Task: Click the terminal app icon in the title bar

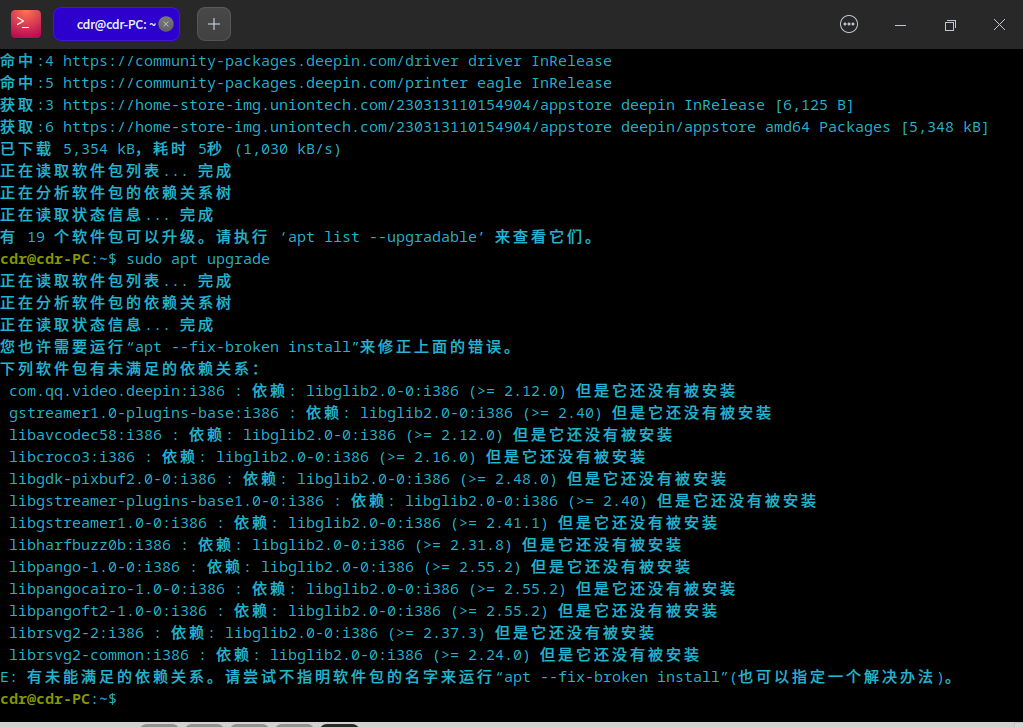Action: [25, 24]
